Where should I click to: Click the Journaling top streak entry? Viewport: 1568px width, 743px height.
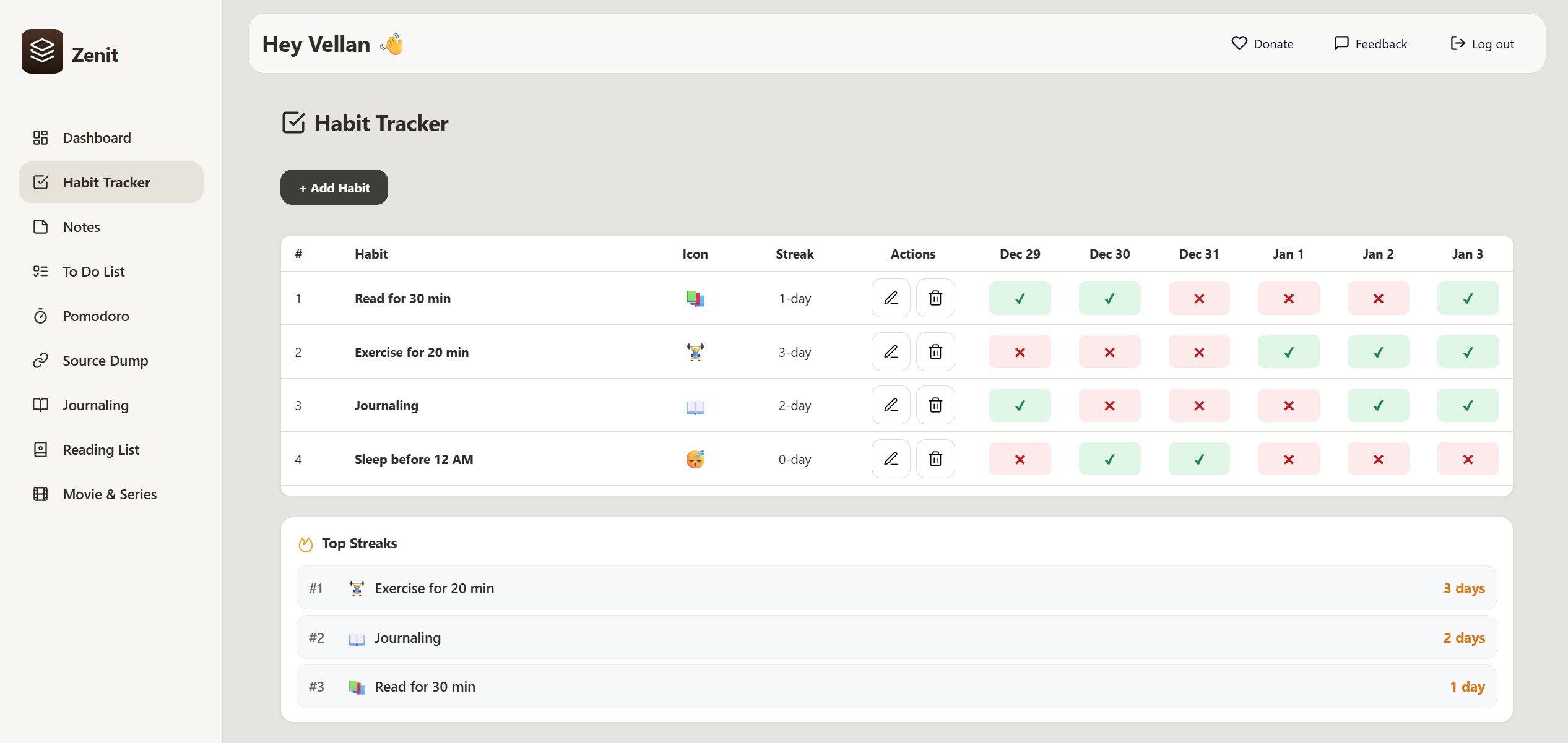(896, 637)
